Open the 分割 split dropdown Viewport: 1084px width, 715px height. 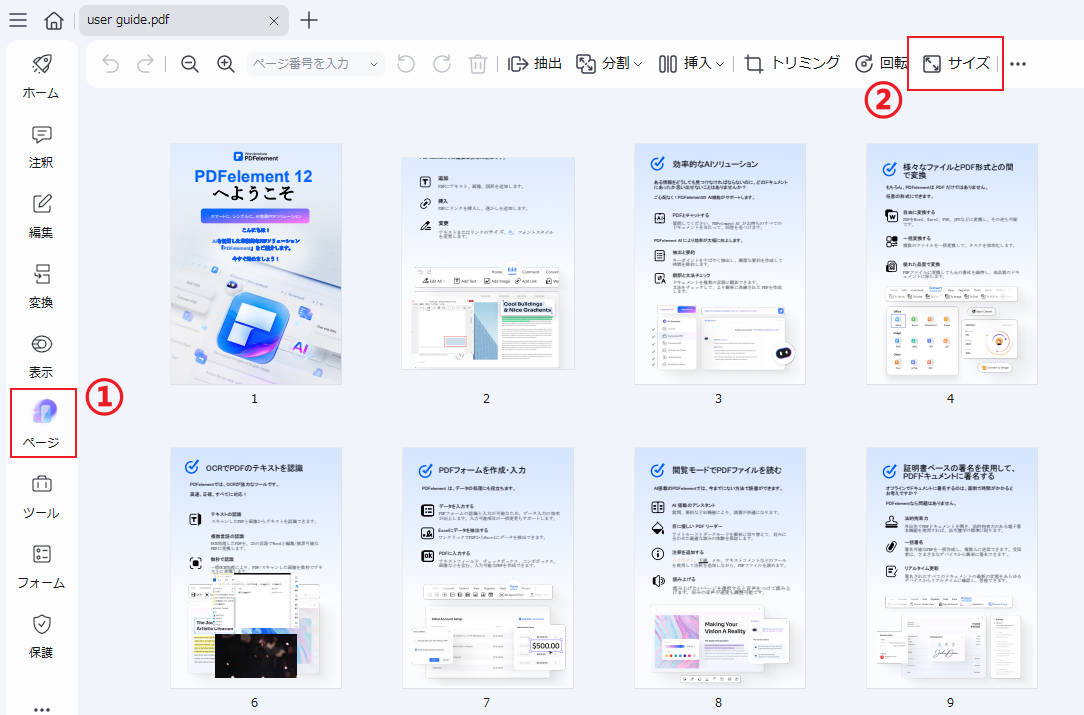[x=610, y=62]
